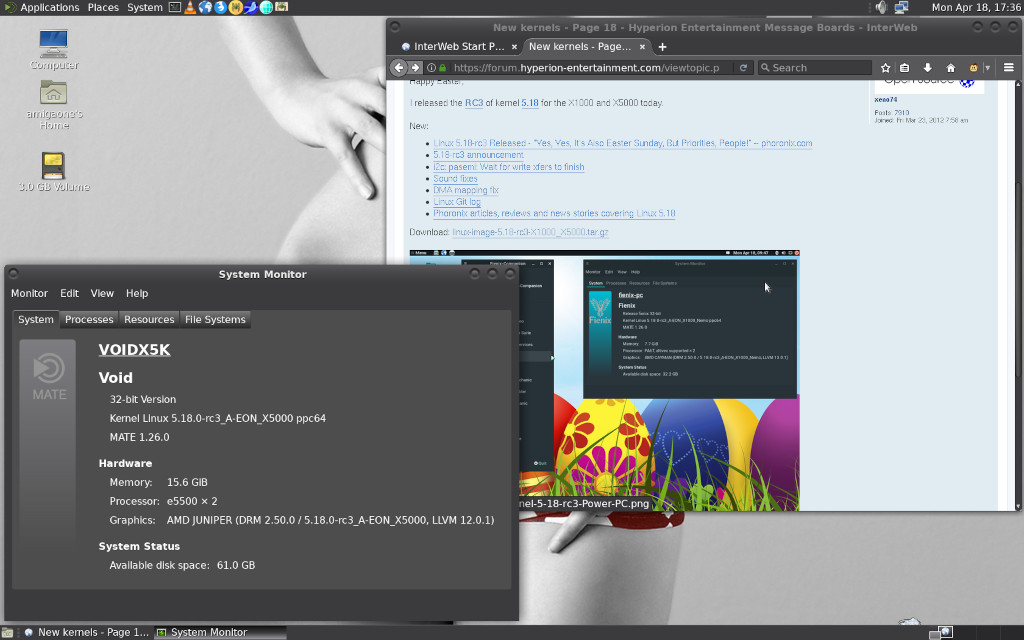Open DMA mapping fix link
This screenshot has width=1024, height=640.
pyautogui.click(x=466, y=190)
